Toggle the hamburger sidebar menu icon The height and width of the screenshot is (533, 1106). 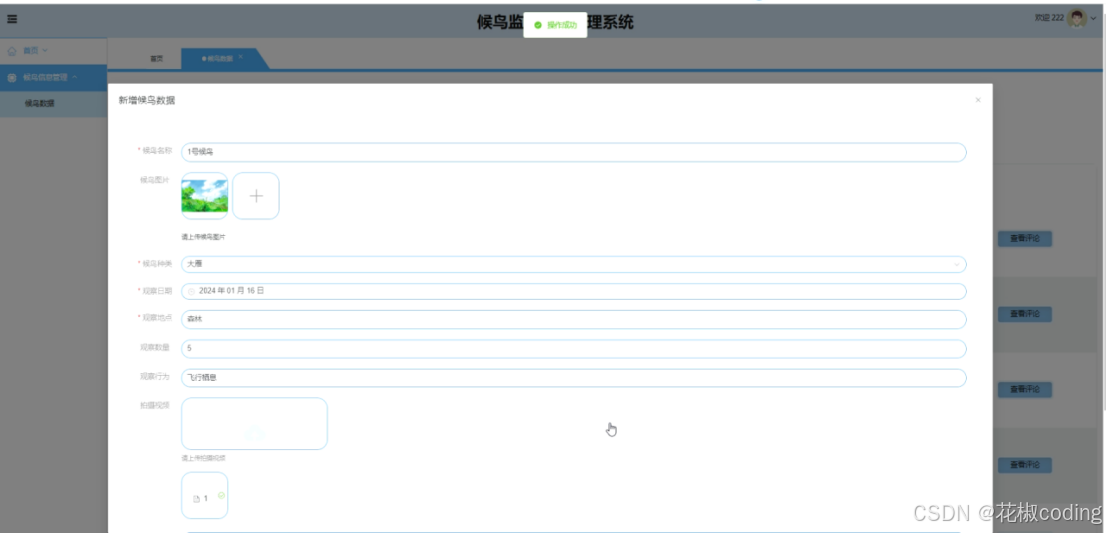click(x=12, y=19)
